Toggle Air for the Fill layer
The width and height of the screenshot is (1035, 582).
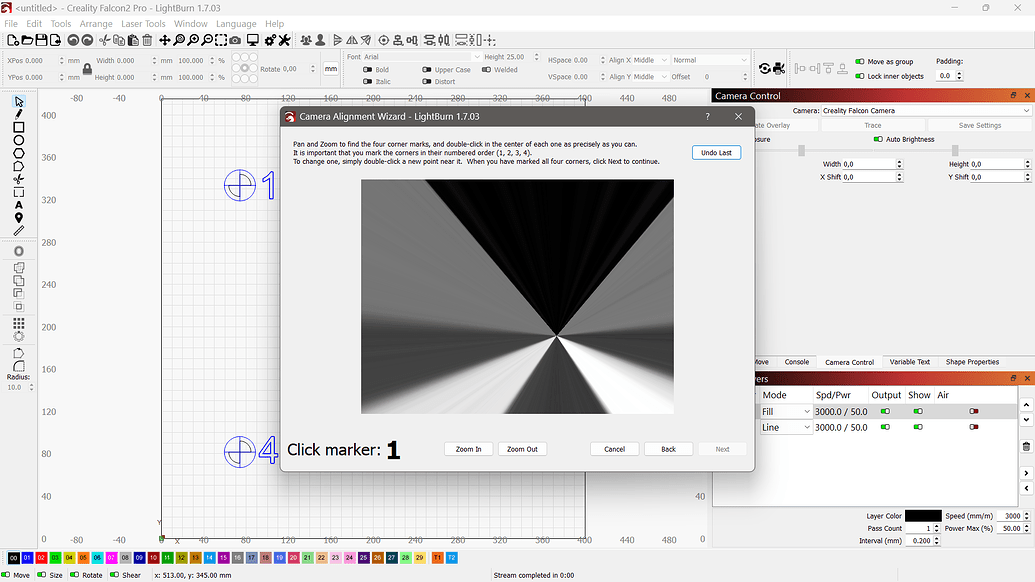(974, 411)
